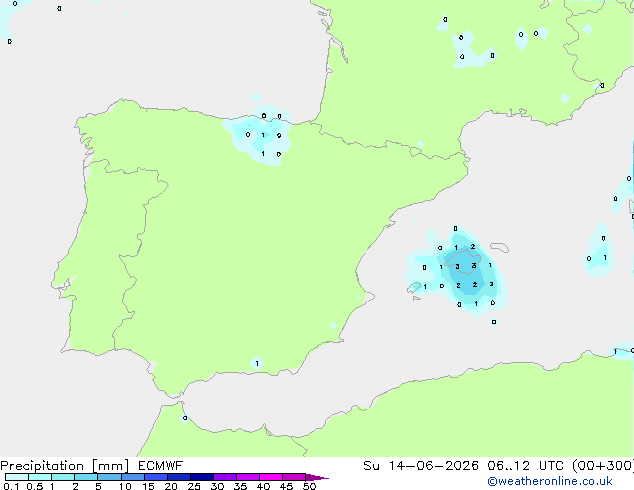Click the legend label '0.5'
This screenshot has height=490, width=634.
point(35,486)
